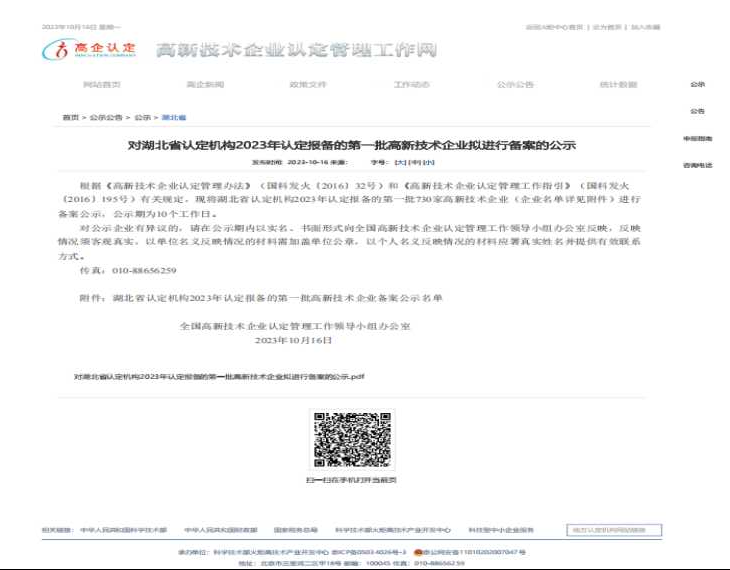Viewport: 730px width, 570px height.
Task: Click 湖北省 breadcrumb link
Action: [x=174, y=117]
